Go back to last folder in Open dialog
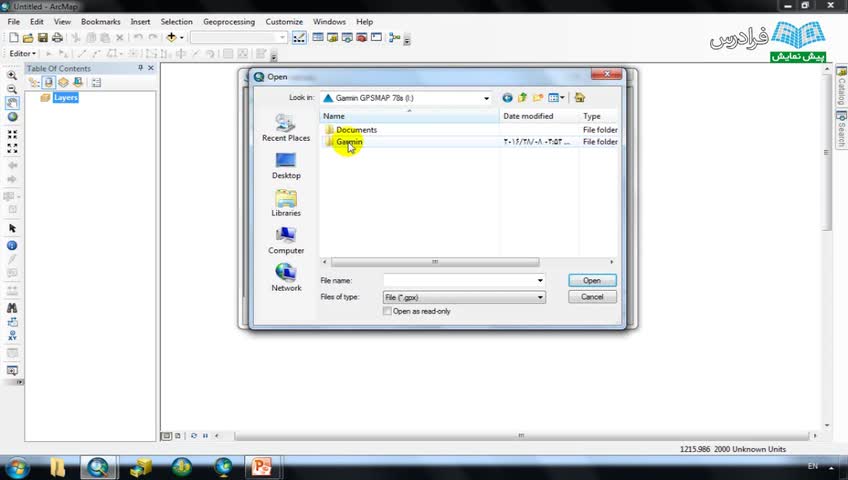This screenshot has height=480, width=848. pos(507,98)
